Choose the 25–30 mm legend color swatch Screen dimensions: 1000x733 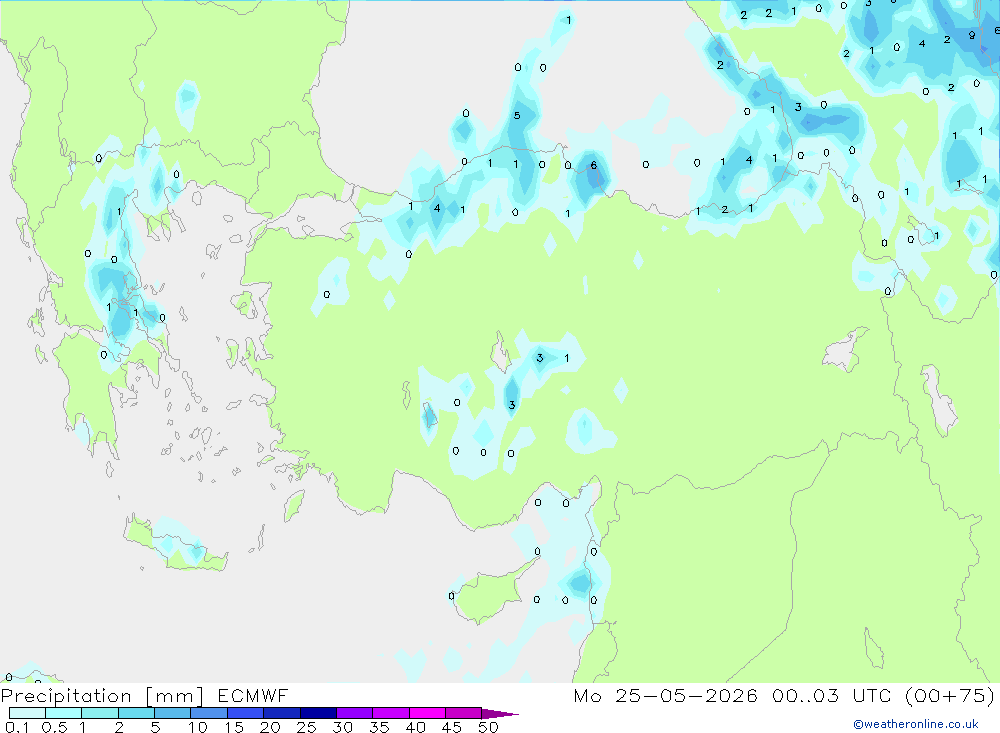tap(318, 713)
